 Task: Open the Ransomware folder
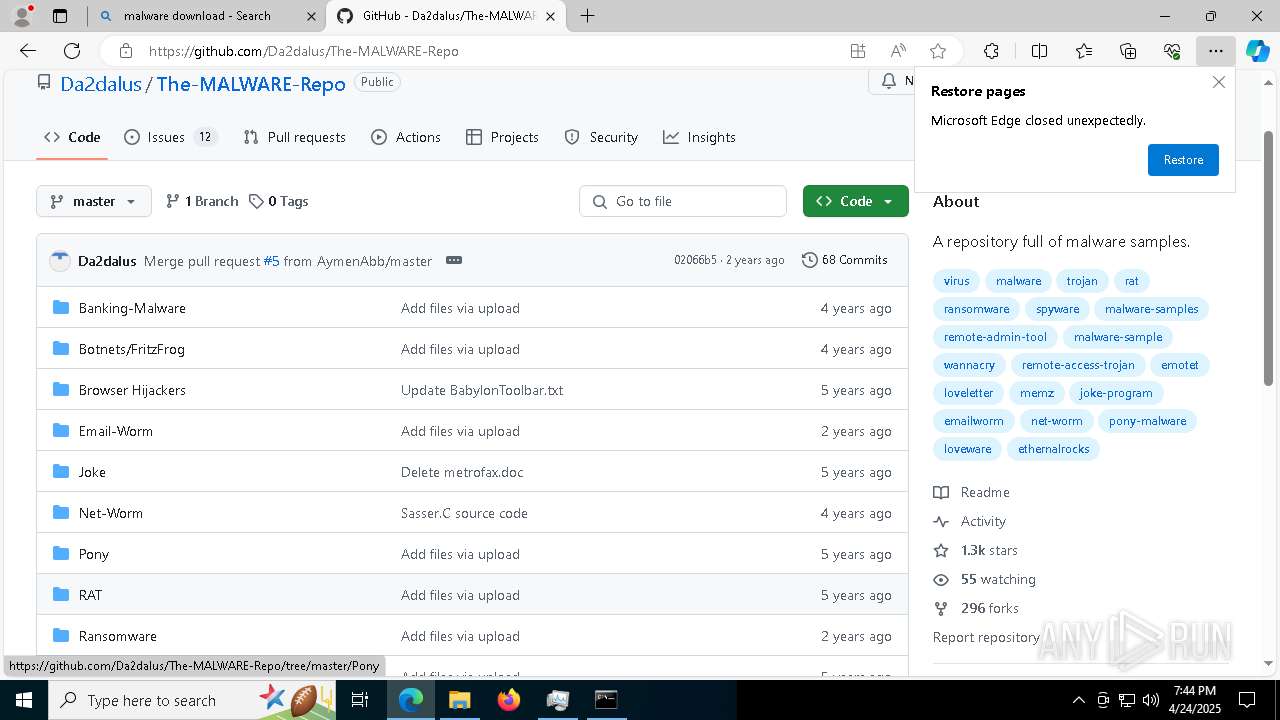tap(118, 636)
